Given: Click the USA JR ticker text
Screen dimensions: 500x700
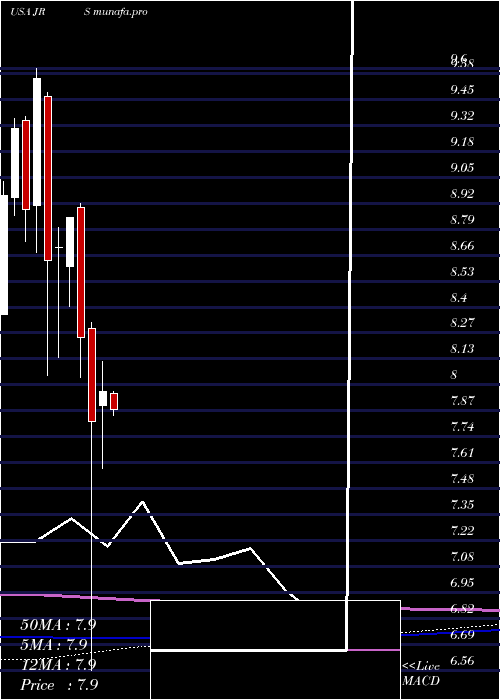Looking at the screenshot, I should point(29,12).
